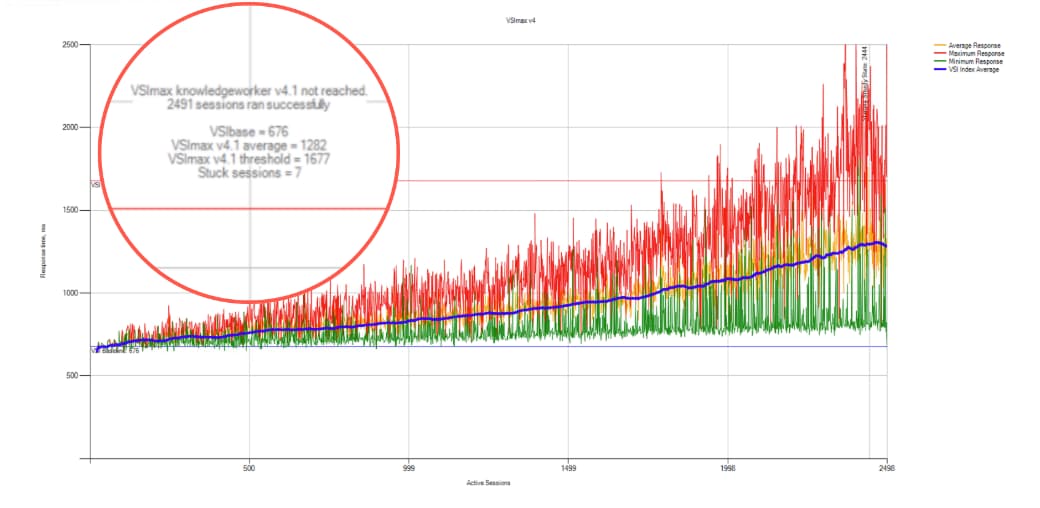Click the 2498 tick label on the x-axis

click(x=887, y=468)
